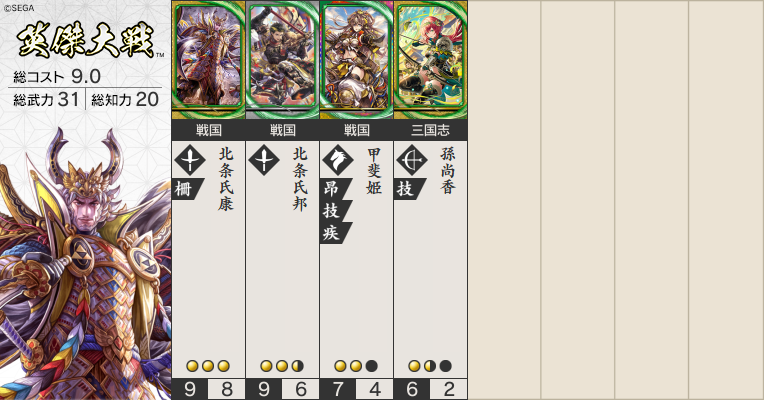The height and width of the screenshot is (400, 764).
Task: Open the 甲斐姫 card portrait
Action: pos(357,59)
